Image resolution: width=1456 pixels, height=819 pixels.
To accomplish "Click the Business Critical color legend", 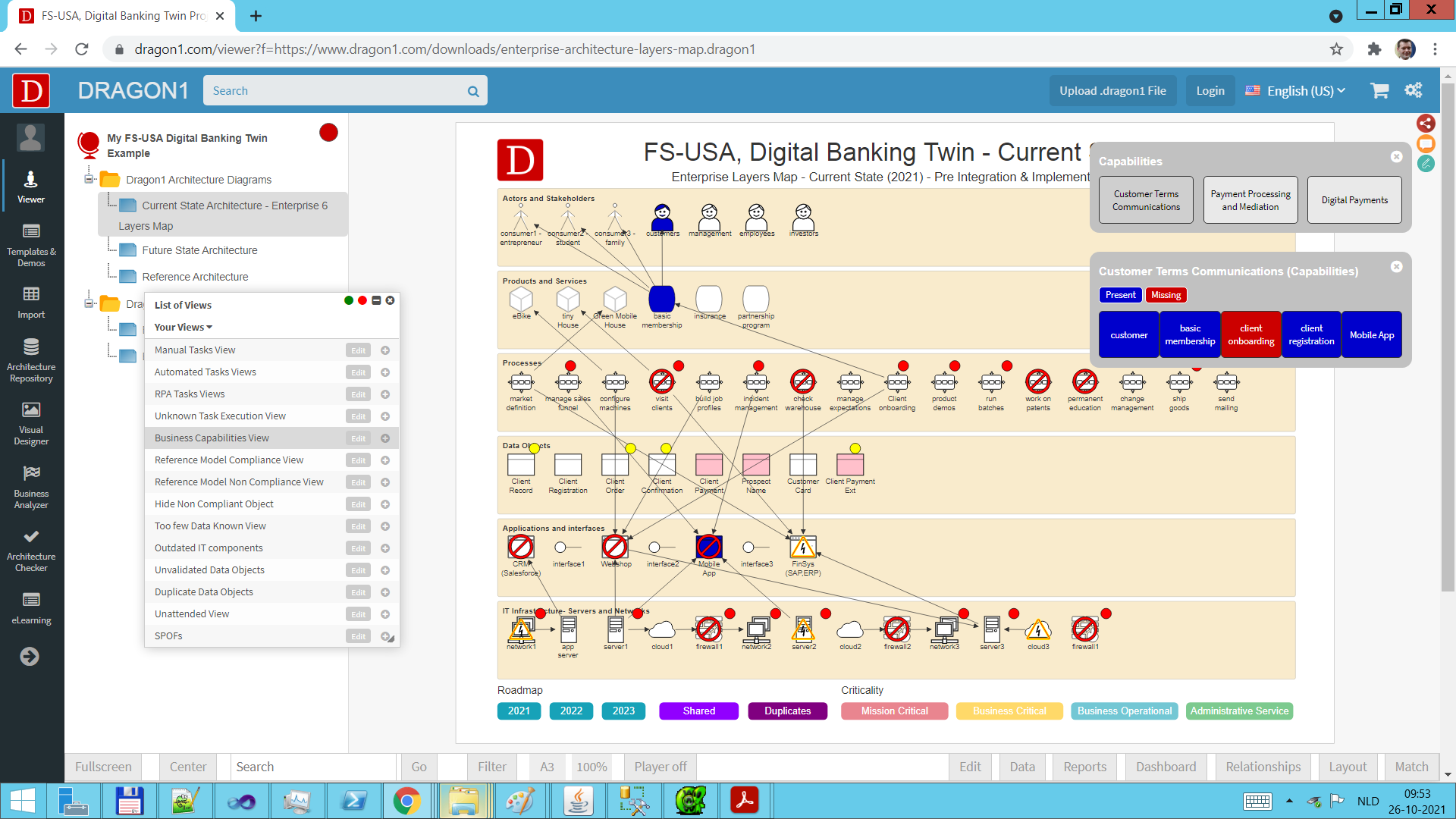I will [1009, 711].
